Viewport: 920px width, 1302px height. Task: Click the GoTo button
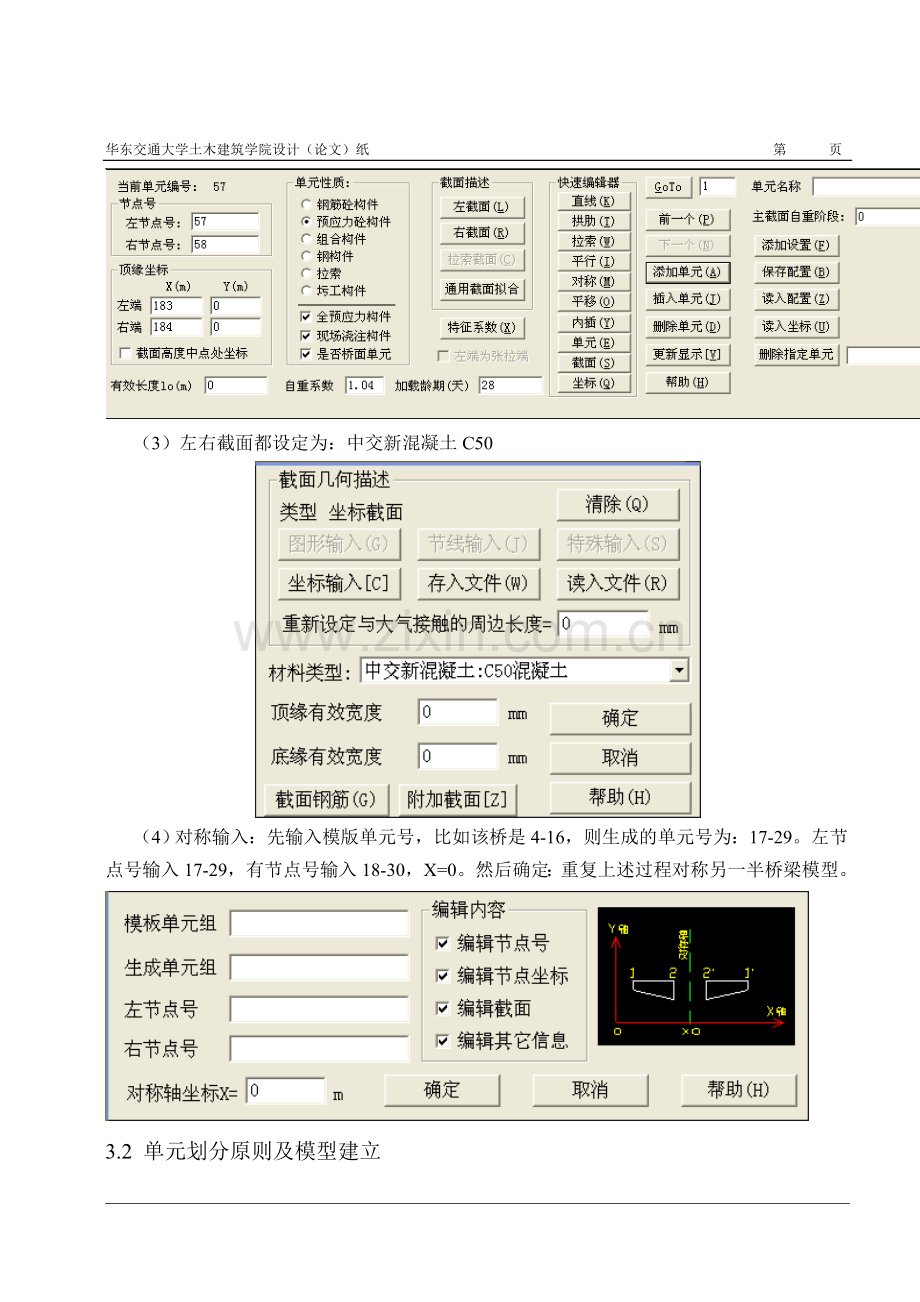[667, 186]
